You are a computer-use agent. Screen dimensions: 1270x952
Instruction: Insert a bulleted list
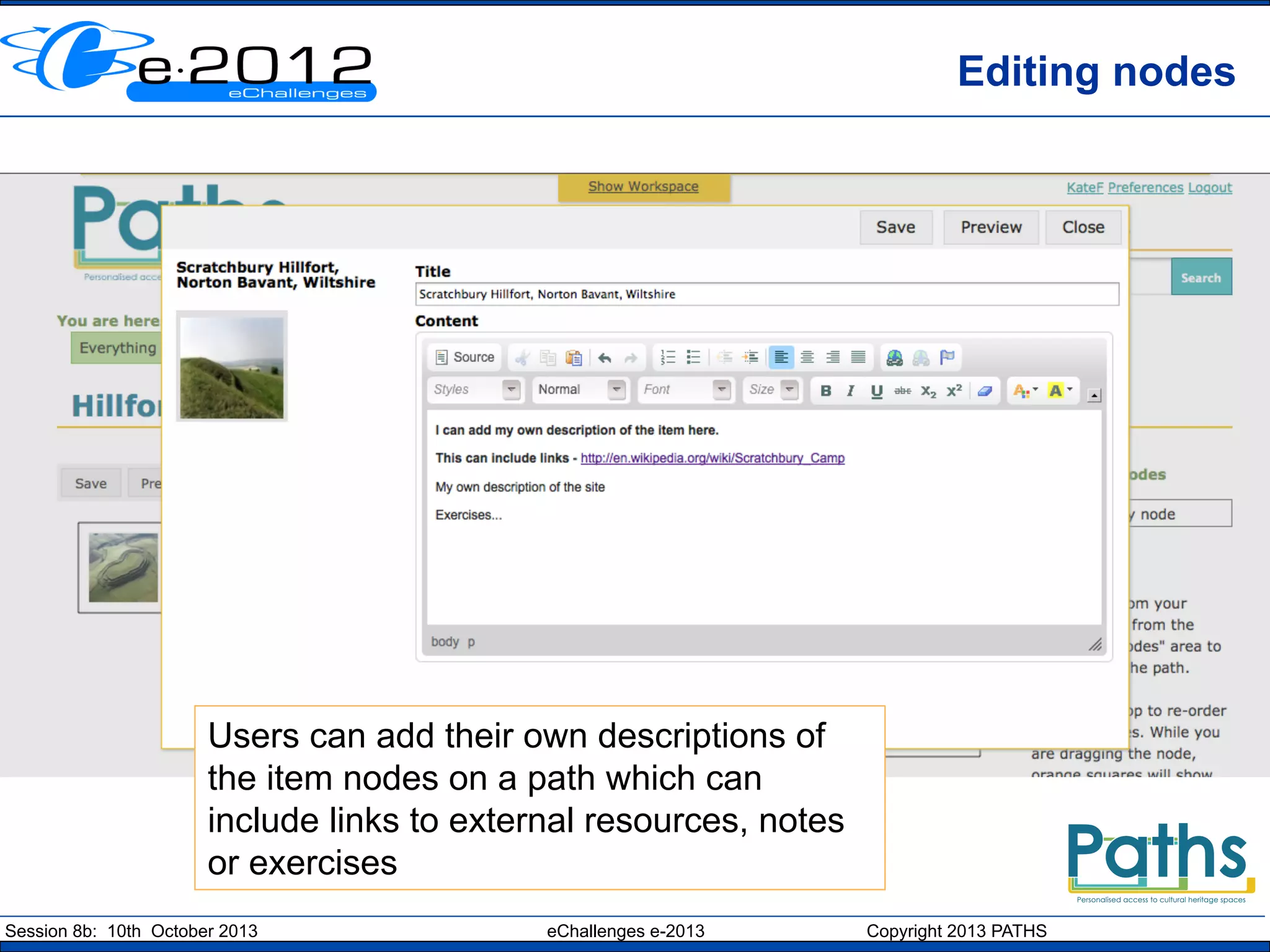(x=693, y=357)
